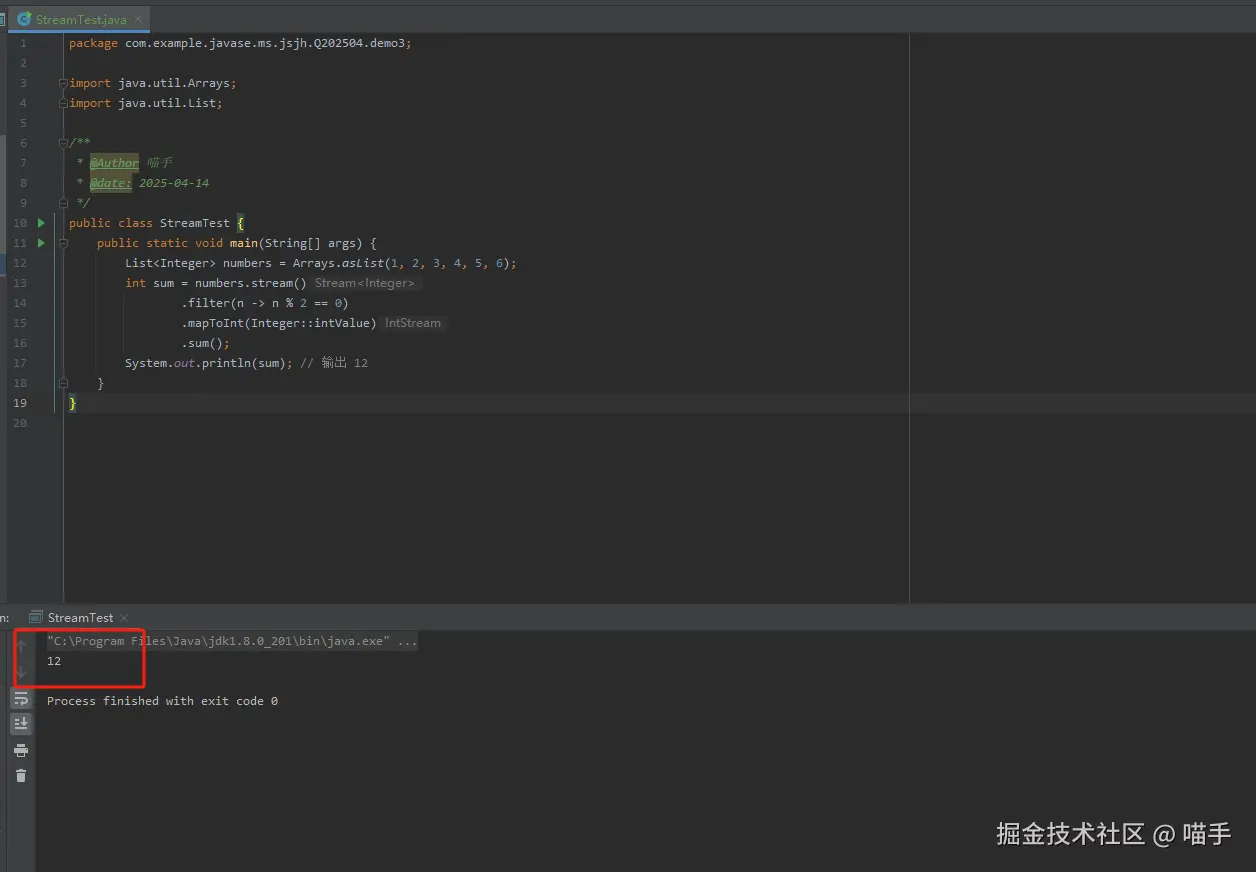Collapse the Javadoc comment at its opening
1256x872 pixels.
click(63, 143)
